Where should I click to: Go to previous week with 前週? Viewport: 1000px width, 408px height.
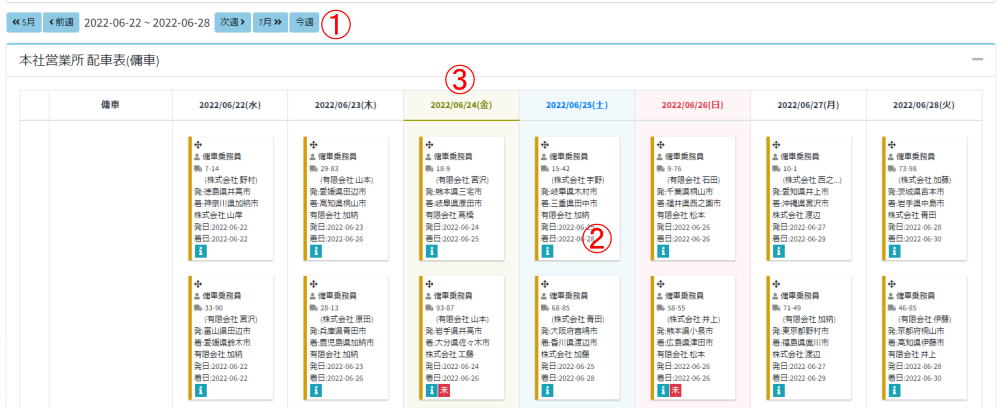(x=60, y=21)
